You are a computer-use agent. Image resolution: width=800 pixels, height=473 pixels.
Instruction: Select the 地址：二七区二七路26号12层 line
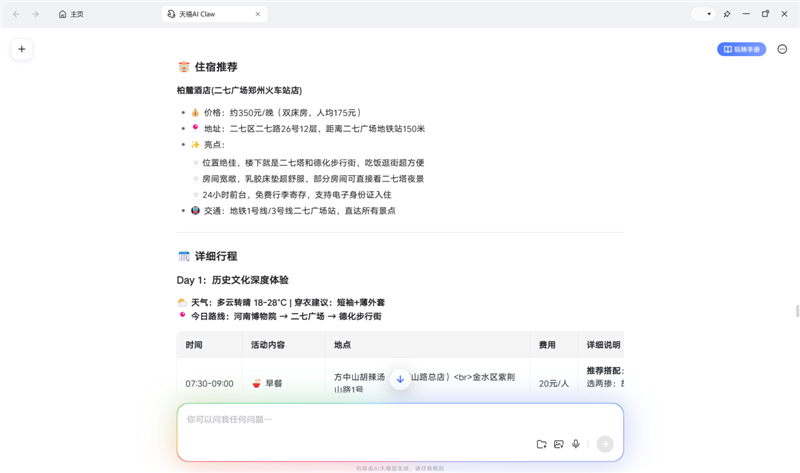point(308,129)
